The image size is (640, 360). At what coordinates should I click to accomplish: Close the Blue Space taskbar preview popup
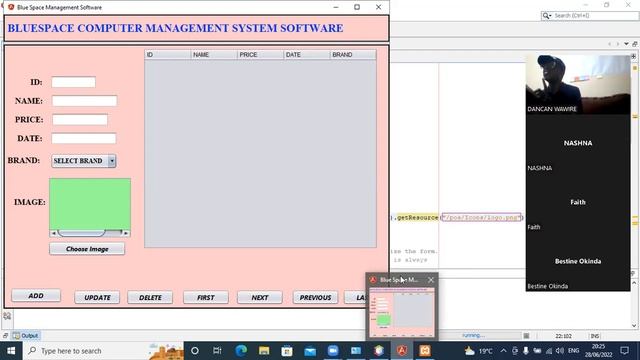tap(431, 280)
